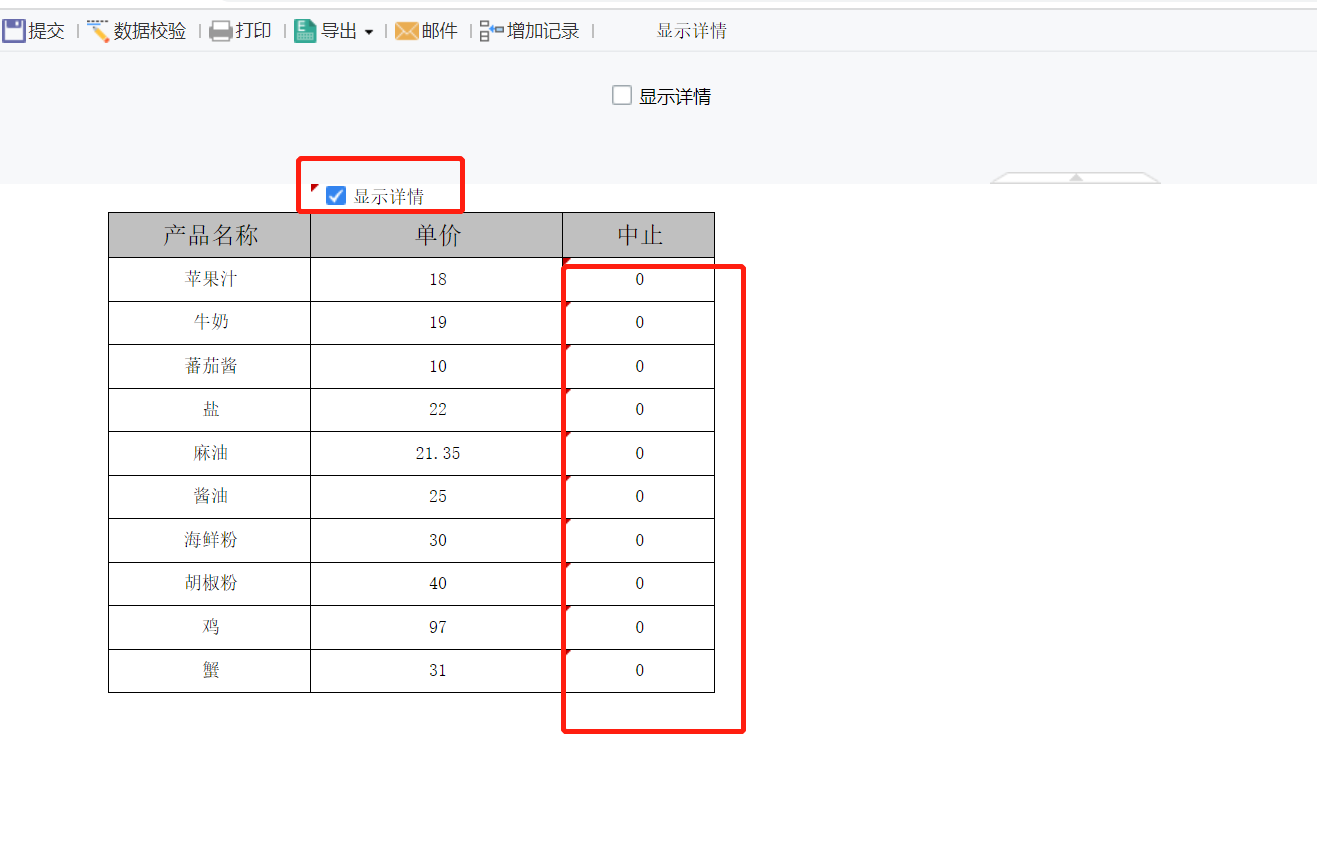Select the 牛奶 cell
The image size is (1317, 868).
click(210, 322)
